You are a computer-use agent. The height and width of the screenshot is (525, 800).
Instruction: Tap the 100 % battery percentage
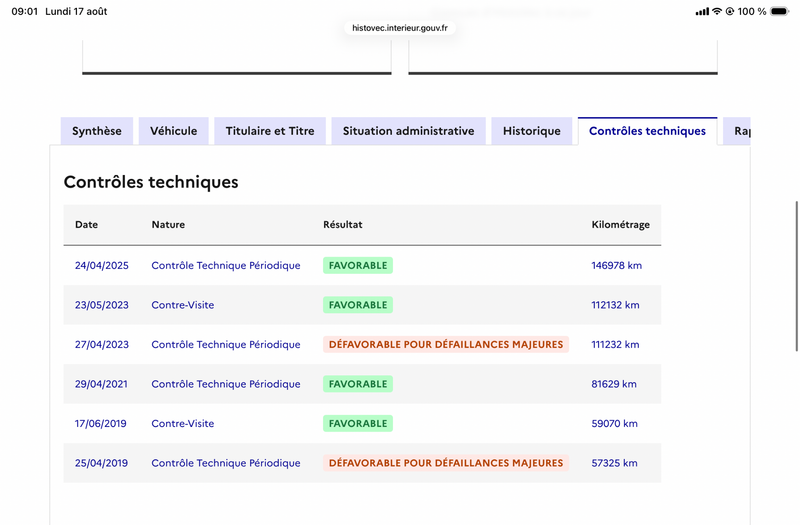(752, 11)
